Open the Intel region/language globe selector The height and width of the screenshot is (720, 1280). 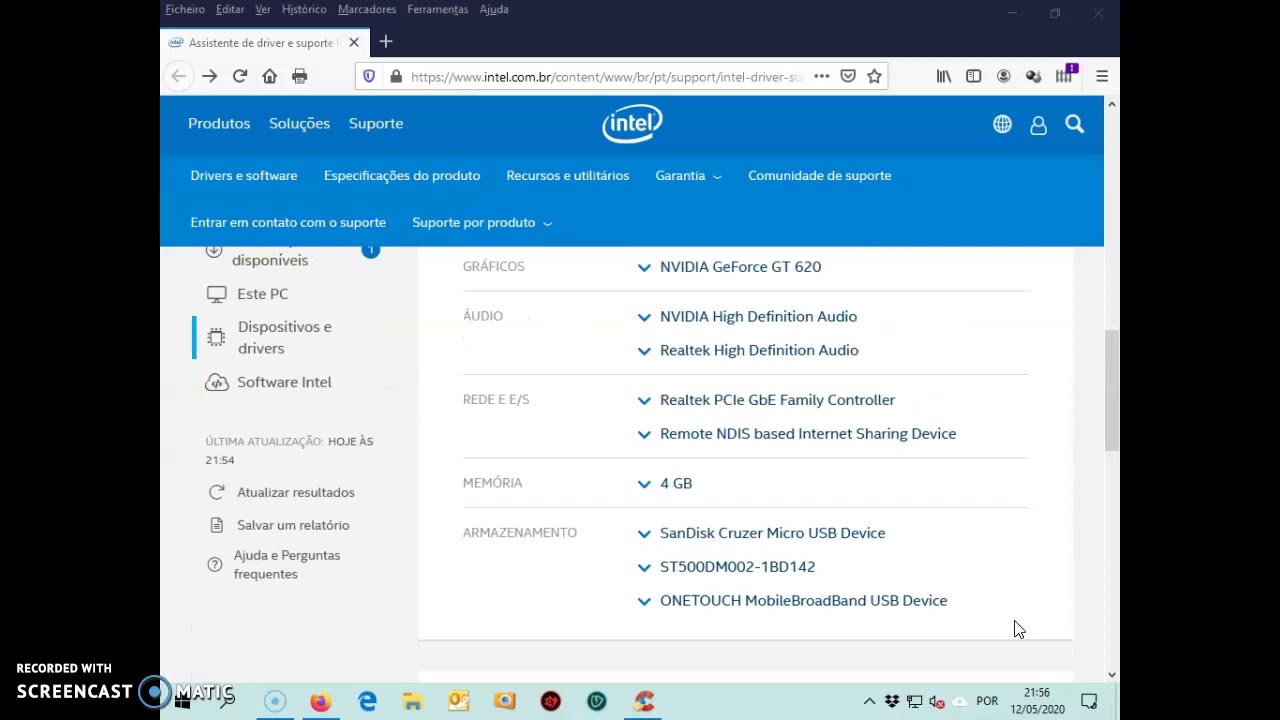point(1002,123)
